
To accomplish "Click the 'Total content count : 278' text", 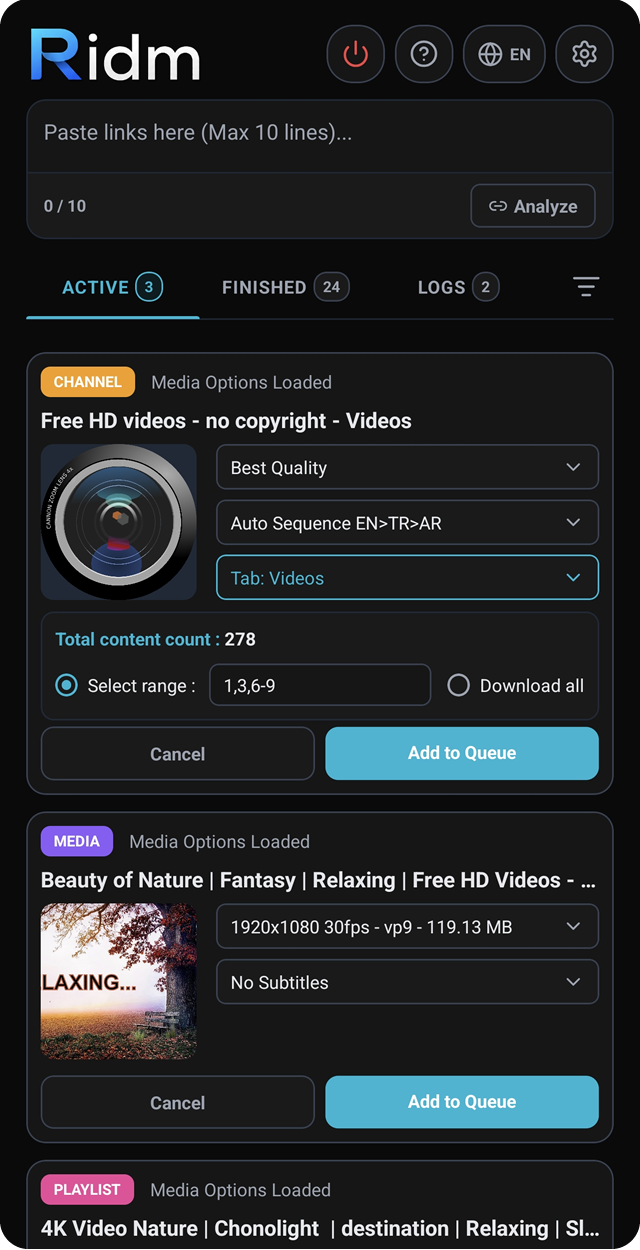I will tap(156, 639).
